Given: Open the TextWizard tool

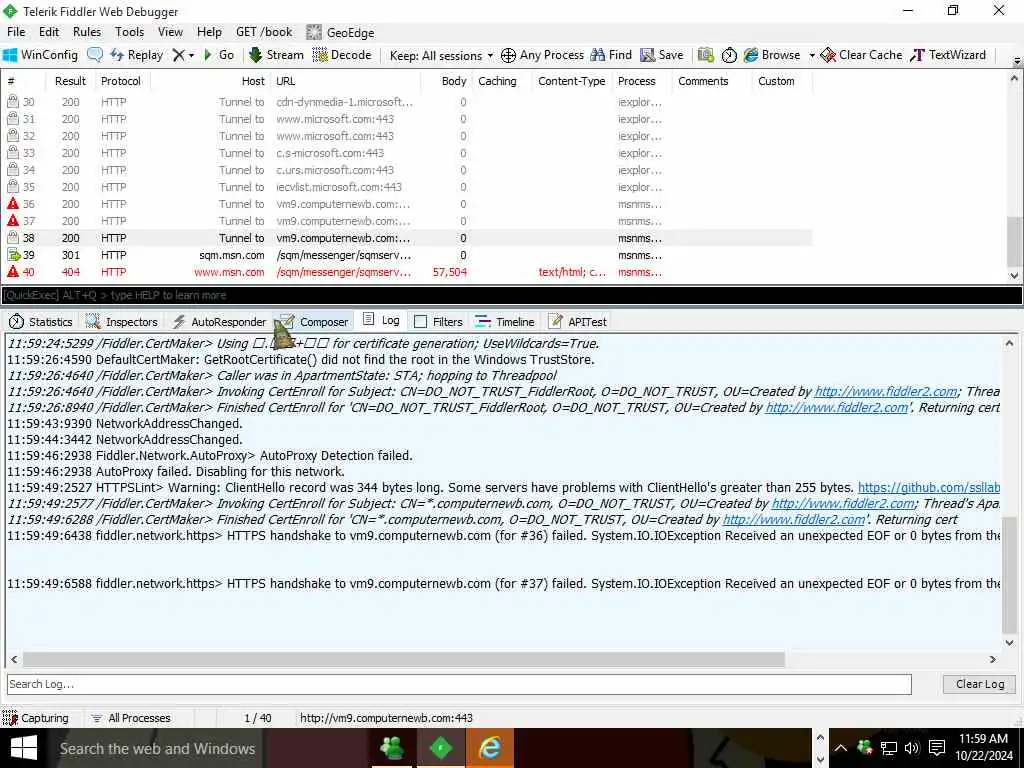Looking at the screenshot, I should tap(948, 55).
